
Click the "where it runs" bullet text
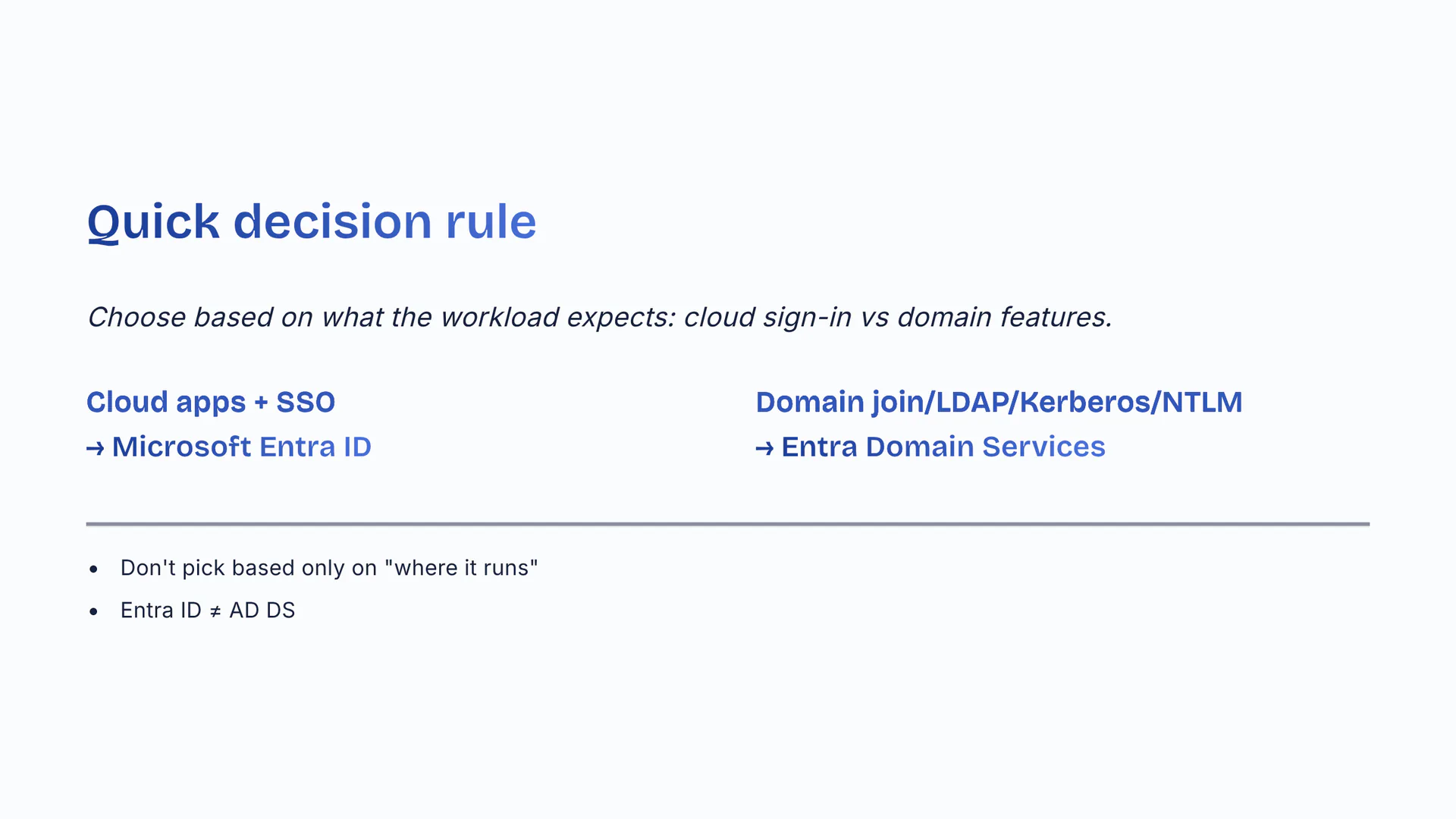328,568
